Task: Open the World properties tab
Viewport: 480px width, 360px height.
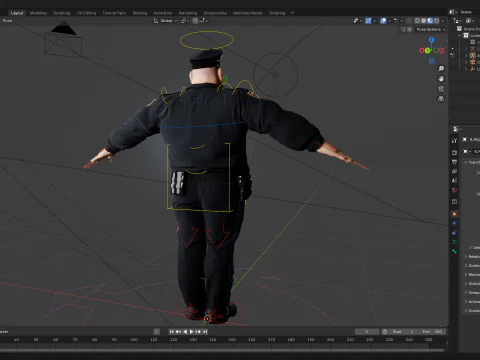Action: click(454, 190)
